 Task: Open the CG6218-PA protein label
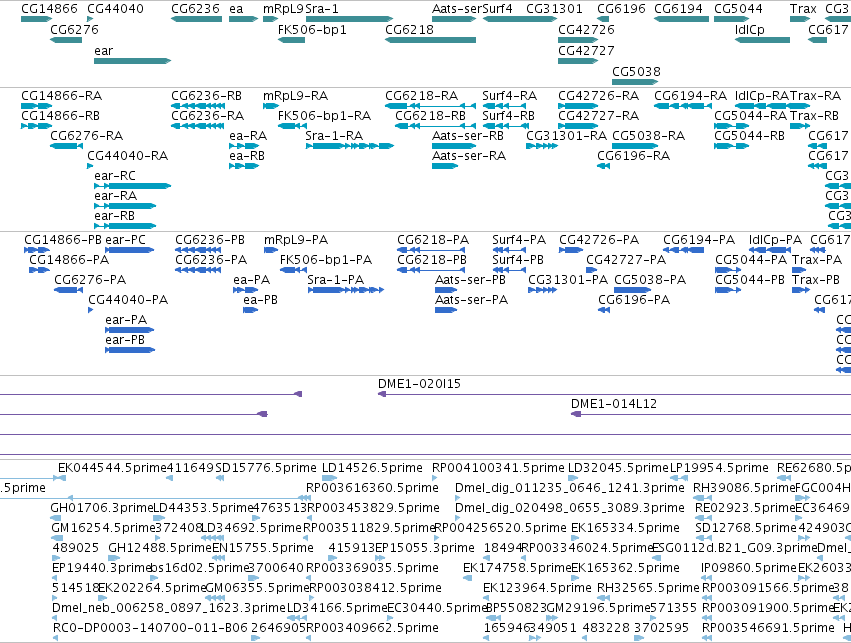(433, 239)
